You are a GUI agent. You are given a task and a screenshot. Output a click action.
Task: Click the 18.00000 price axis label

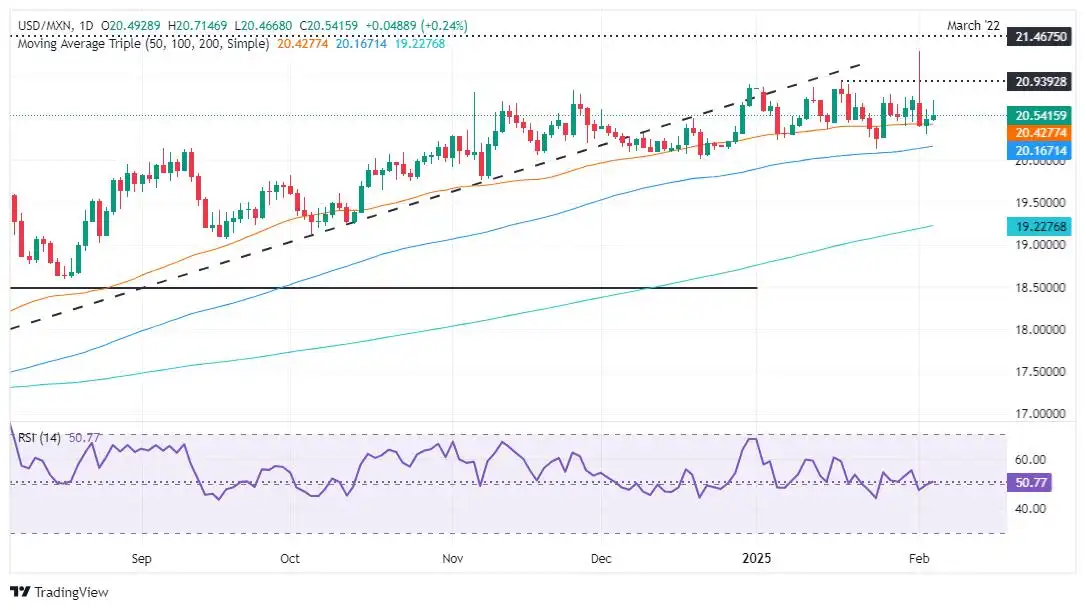tap(1040, 330)
